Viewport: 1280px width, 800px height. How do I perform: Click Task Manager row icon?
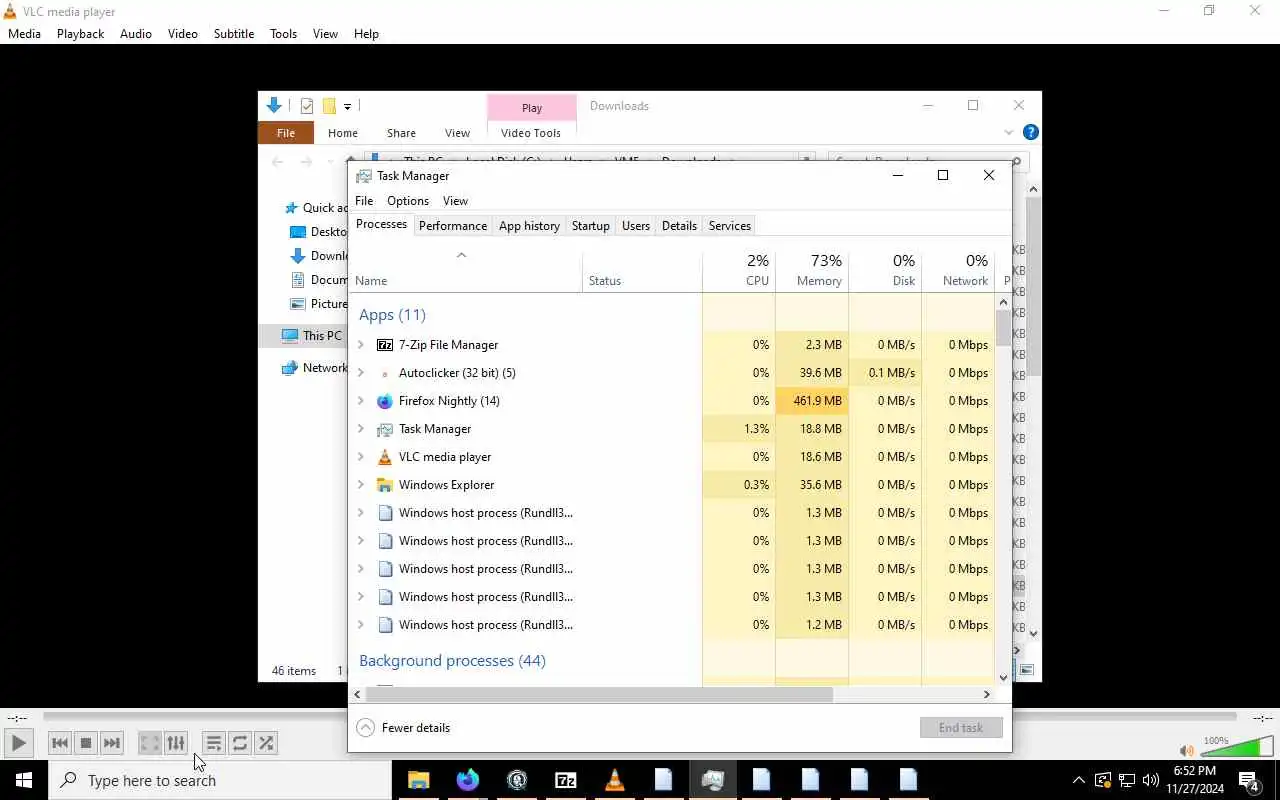pos(385,429)
